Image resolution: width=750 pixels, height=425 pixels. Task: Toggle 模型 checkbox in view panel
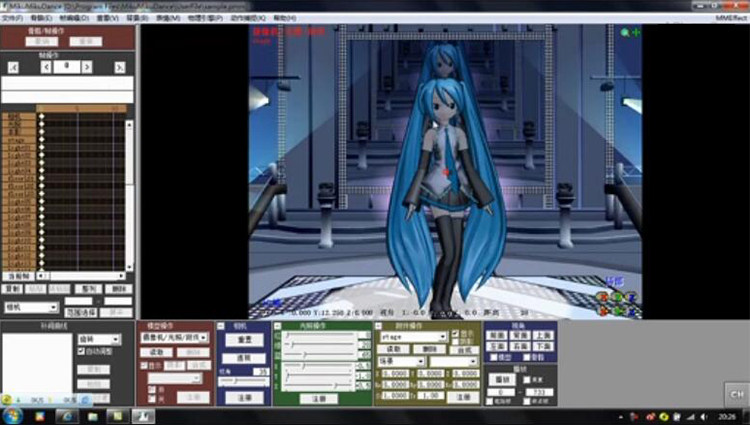(494, 357)
